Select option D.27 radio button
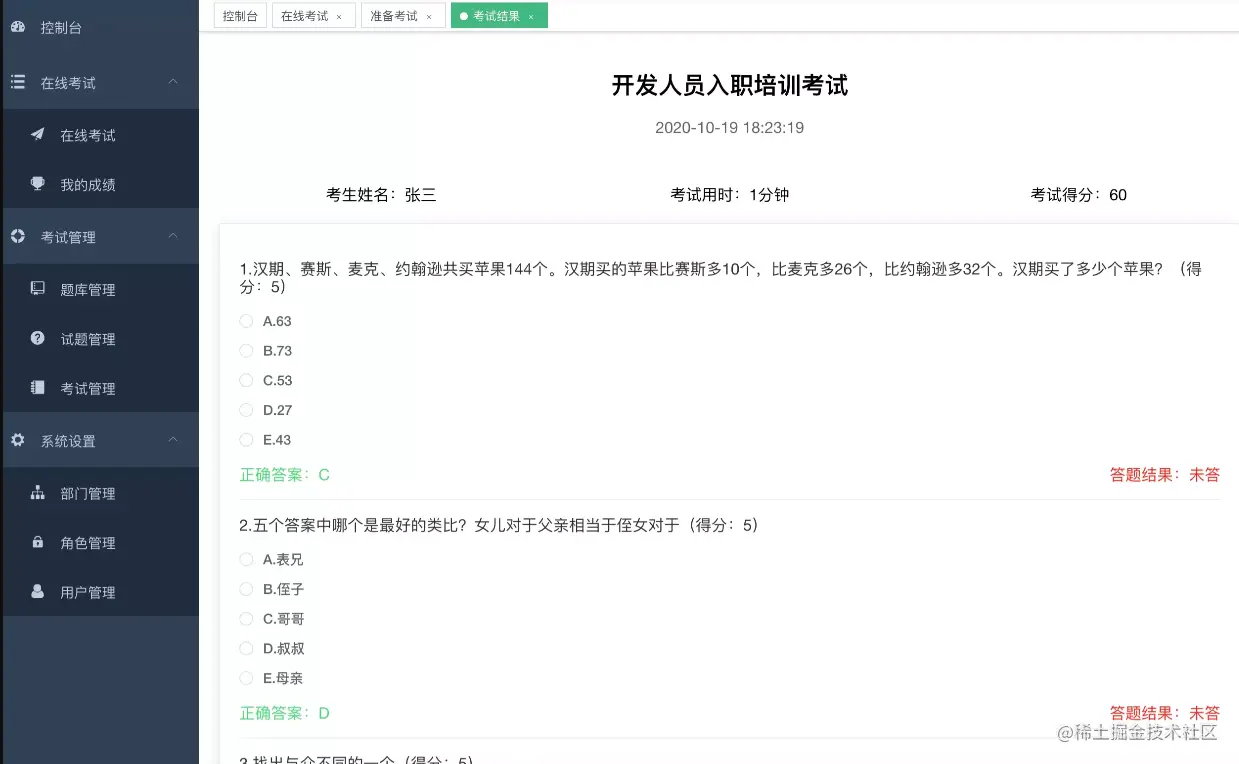 pos(246,410)
